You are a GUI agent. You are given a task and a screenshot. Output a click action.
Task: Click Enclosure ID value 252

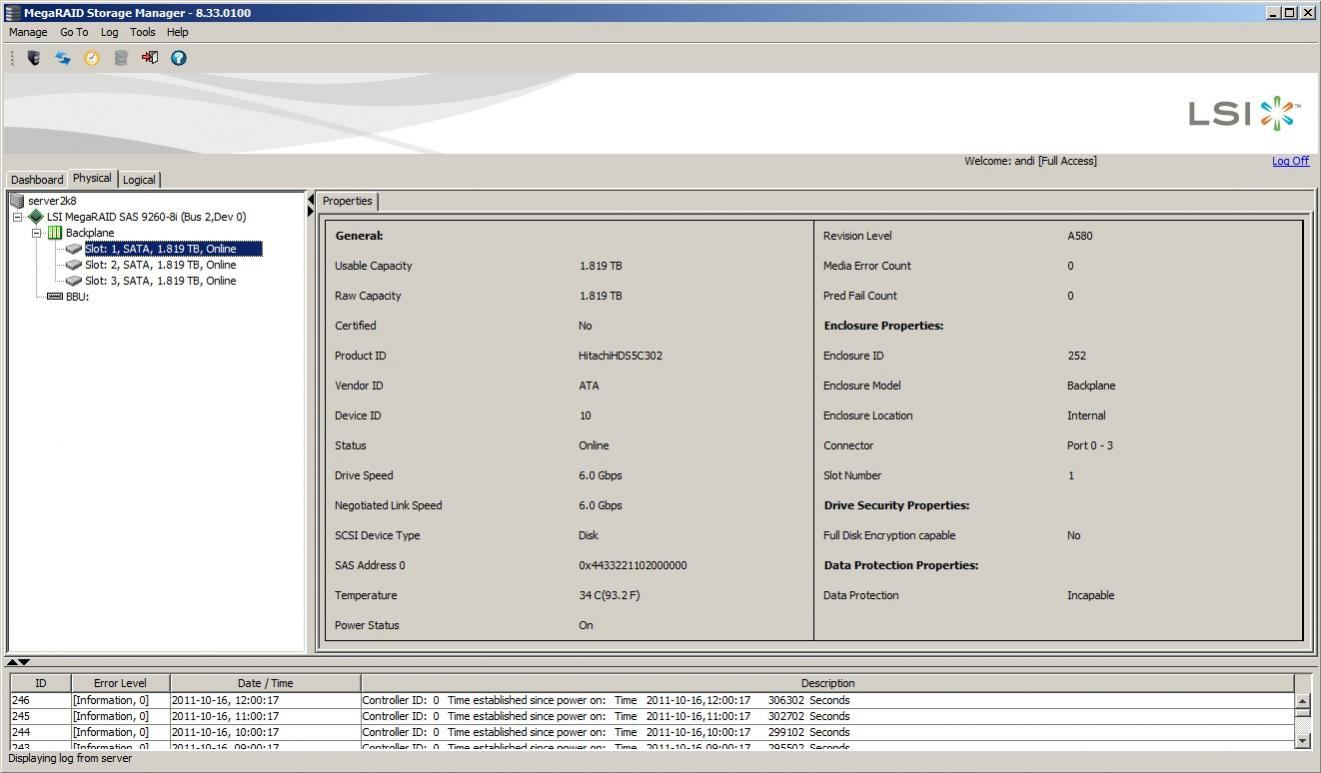pos(1076,356)
